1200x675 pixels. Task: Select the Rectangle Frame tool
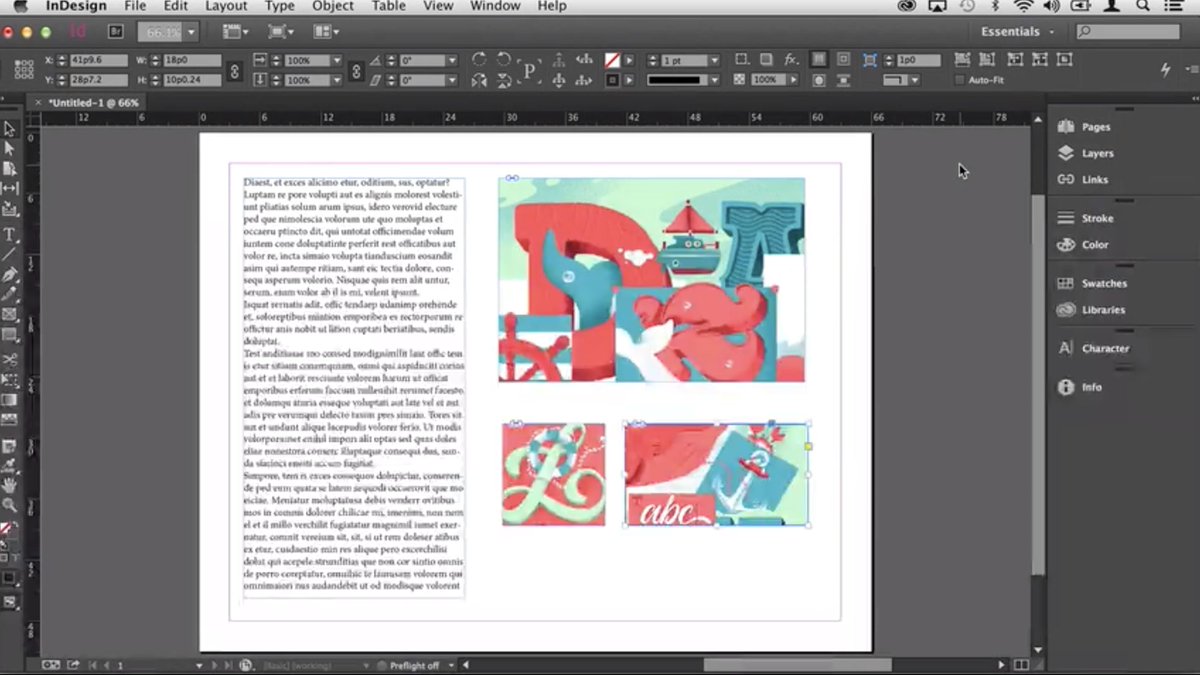click(10, 314)
